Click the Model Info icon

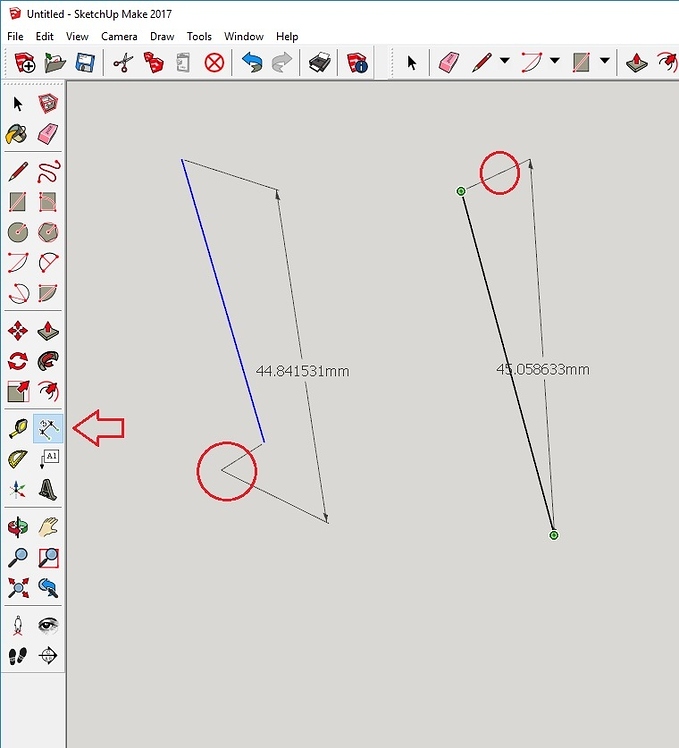pos(357,62)
